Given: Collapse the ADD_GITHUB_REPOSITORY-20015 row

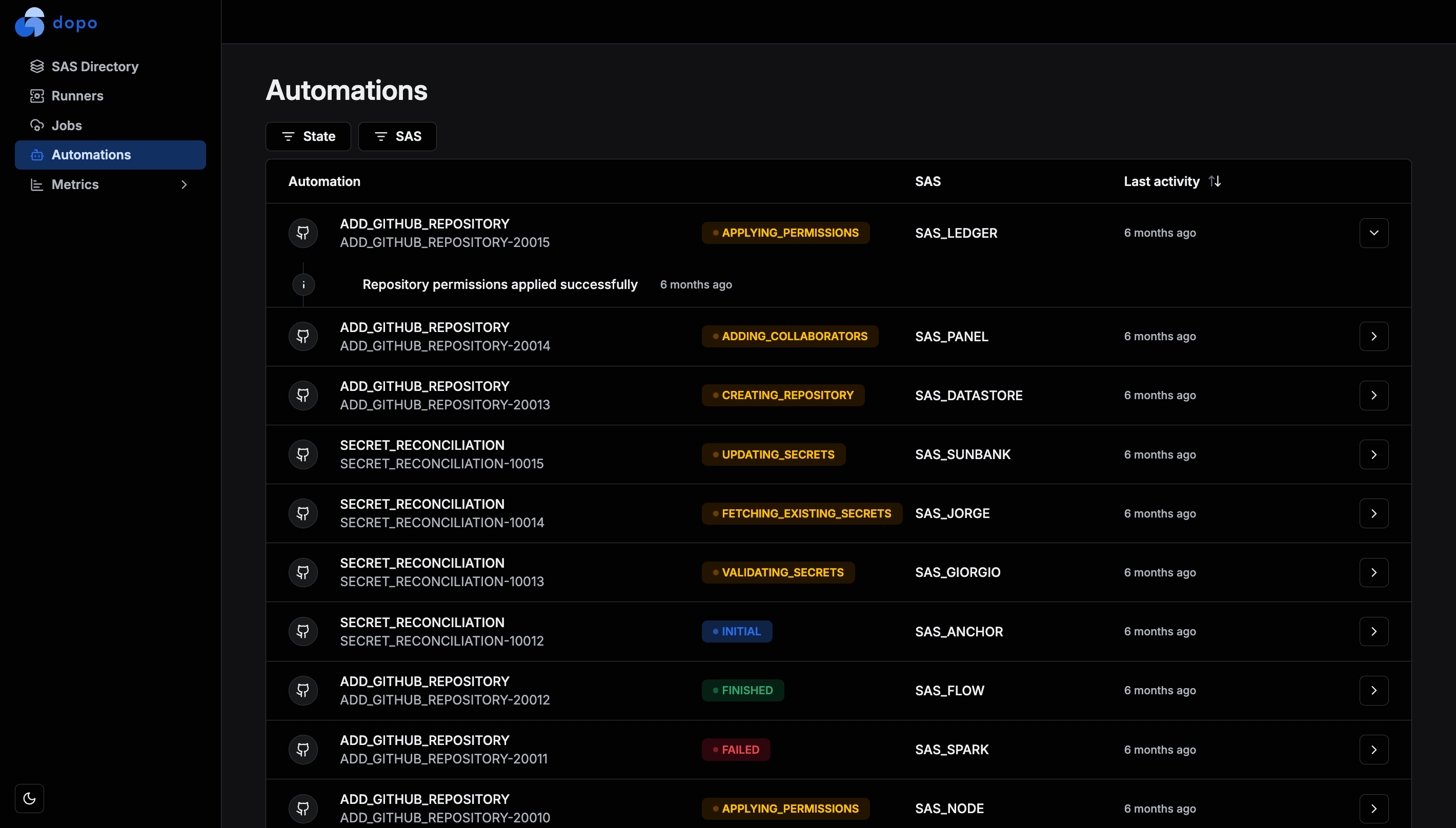Looking at the screenshot, I should [1373, 233].
